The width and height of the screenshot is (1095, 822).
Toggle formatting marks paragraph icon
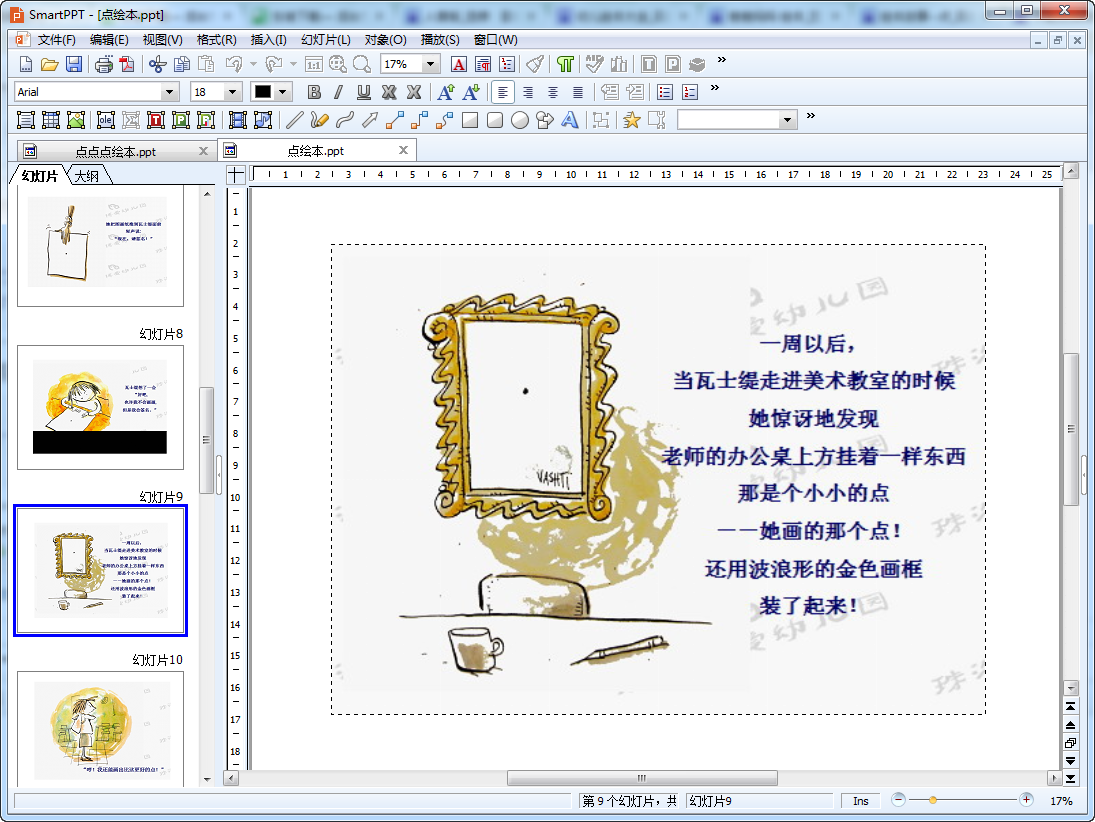pyautogui.click(x=565, y=64)
